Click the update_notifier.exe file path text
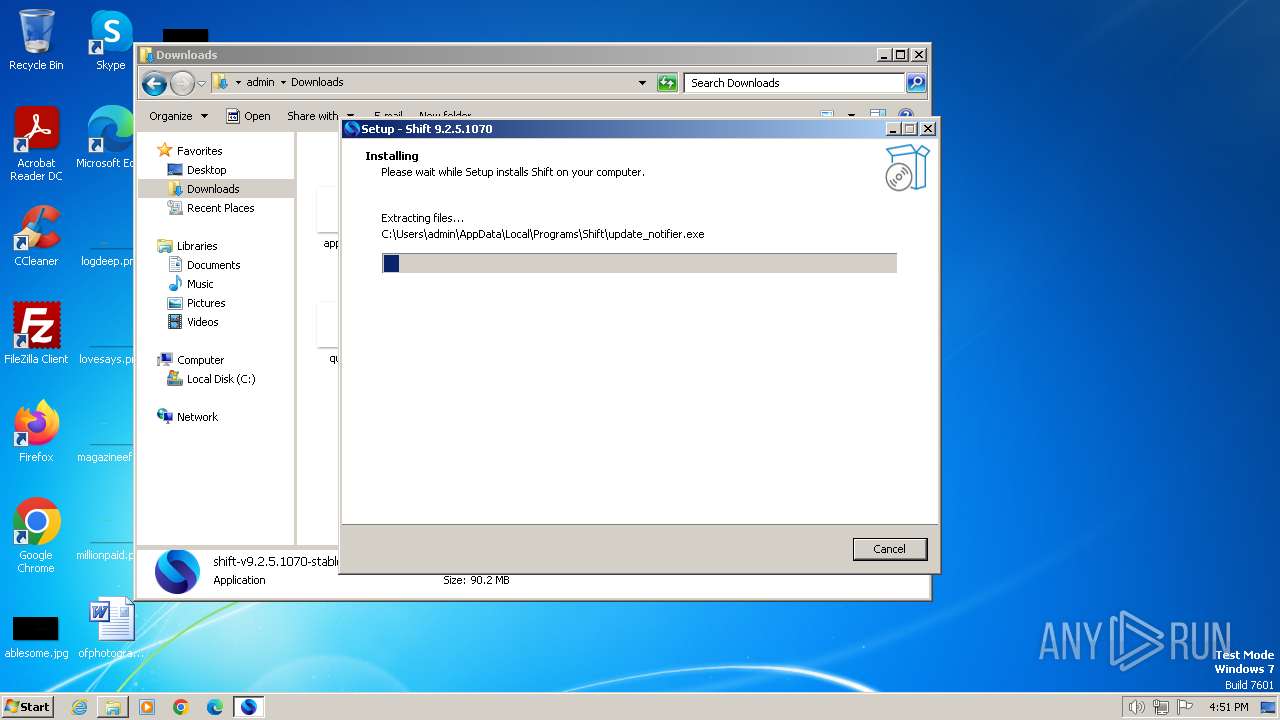 [x=542, y=234]
